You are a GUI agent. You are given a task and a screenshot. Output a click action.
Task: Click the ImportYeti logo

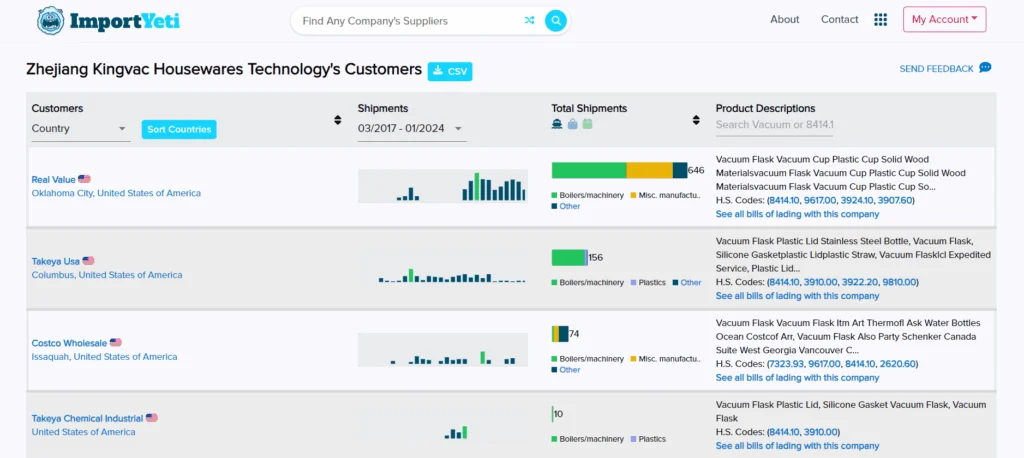coord(108,20)
